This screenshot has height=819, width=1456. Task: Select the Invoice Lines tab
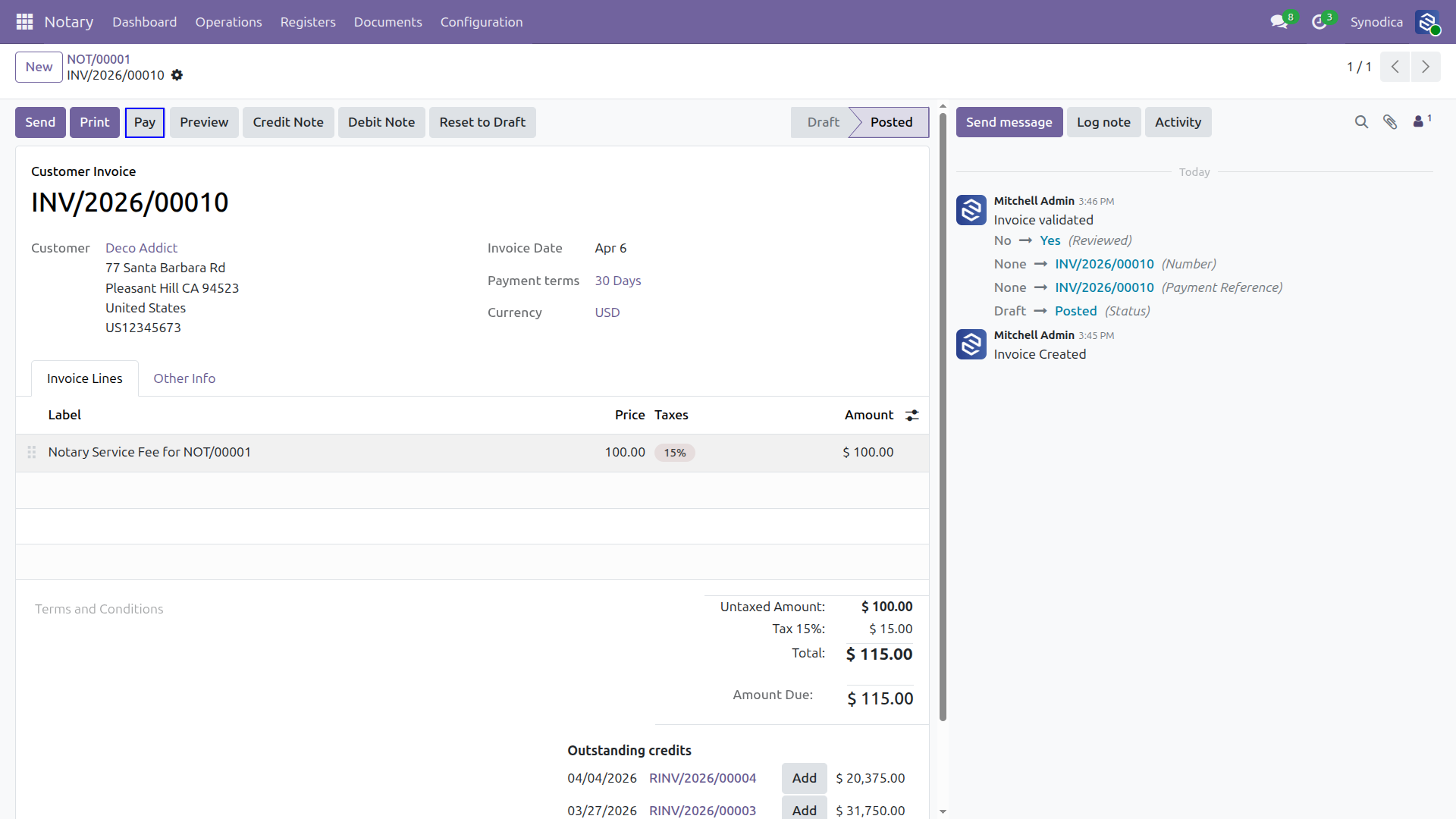click(x=85, y=378)
